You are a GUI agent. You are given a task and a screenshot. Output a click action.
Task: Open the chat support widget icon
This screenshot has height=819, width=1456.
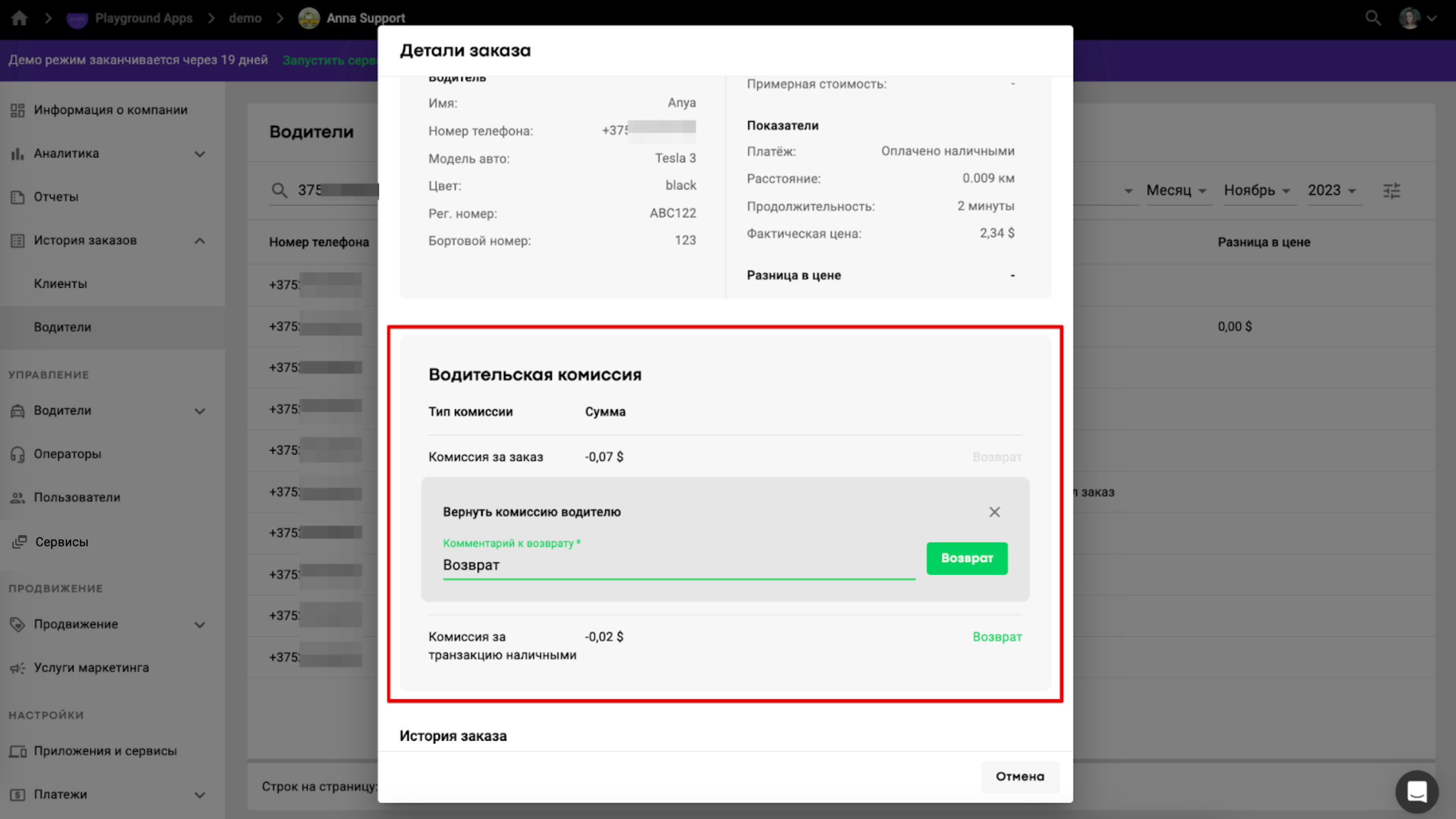(1416, 791)
